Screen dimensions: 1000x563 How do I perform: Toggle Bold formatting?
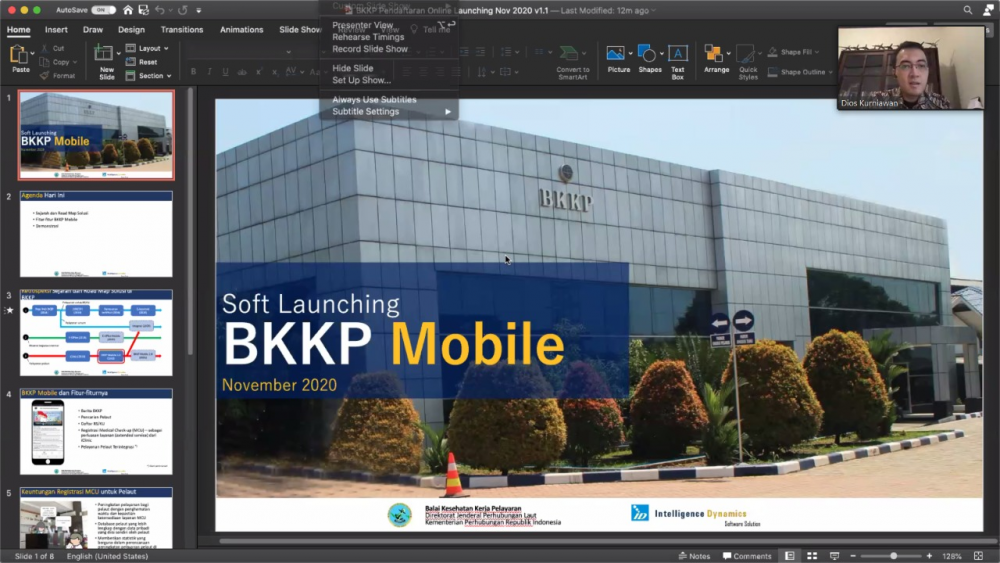pos(193,72)
